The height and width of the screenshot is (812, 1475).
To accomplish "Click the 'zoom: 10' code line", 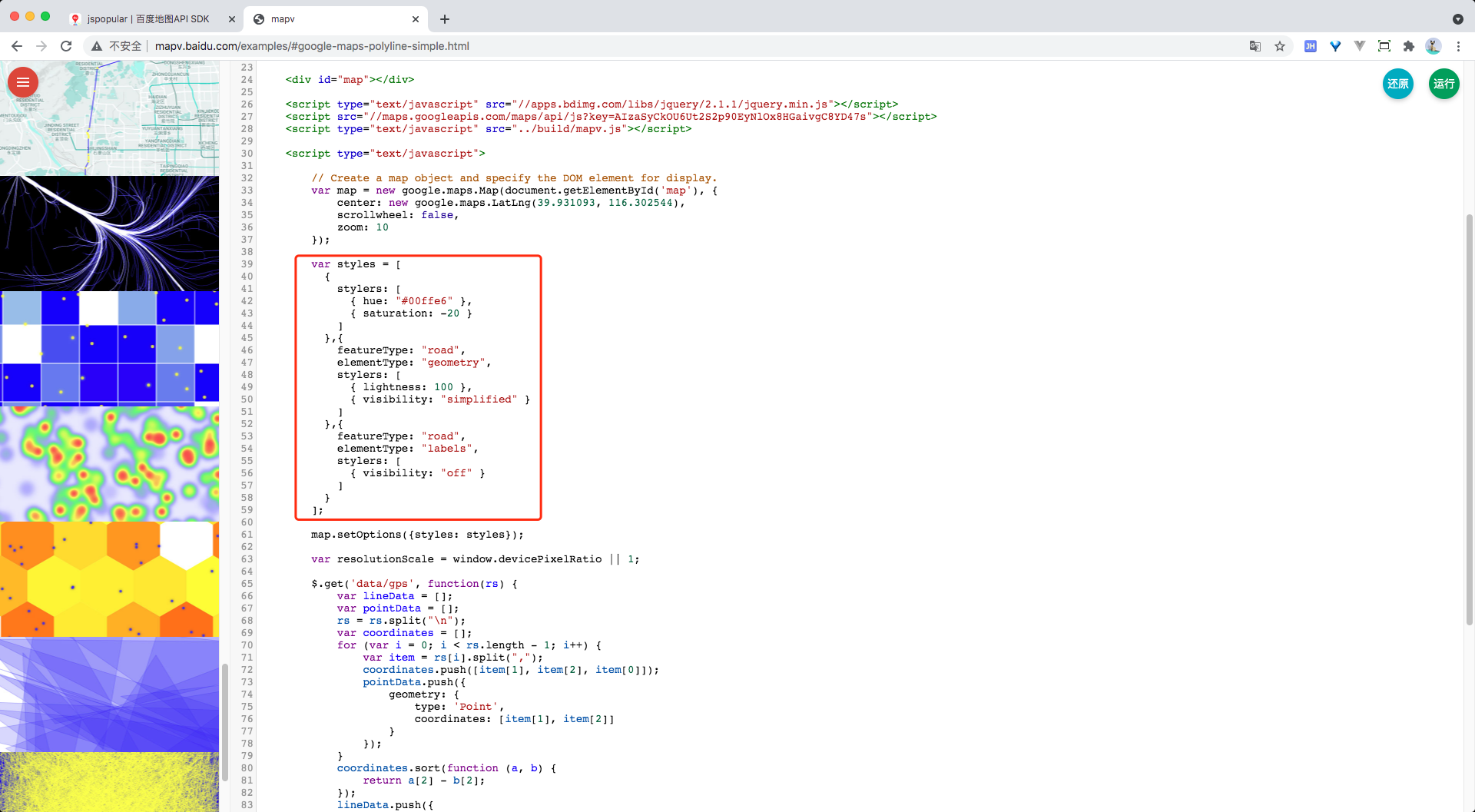I will 363,227.
